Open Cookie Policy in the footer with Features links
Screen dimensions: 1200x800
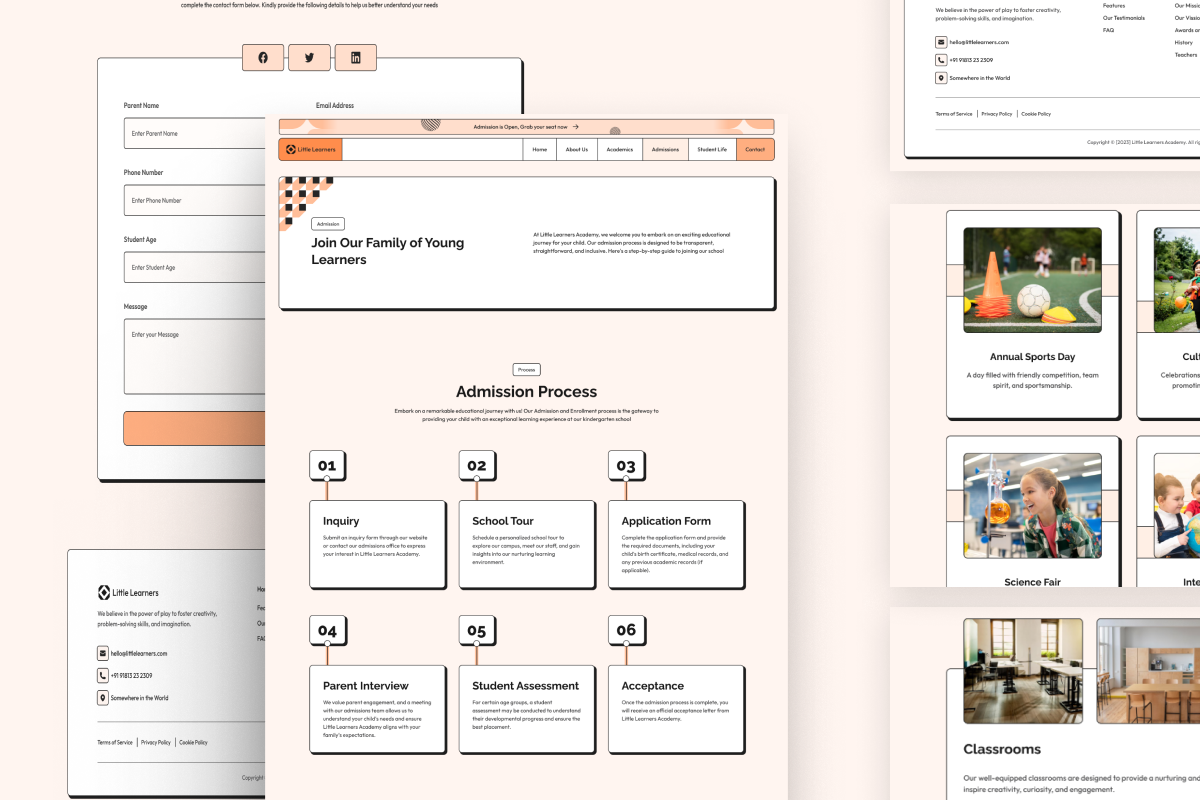coord(1036,114)
